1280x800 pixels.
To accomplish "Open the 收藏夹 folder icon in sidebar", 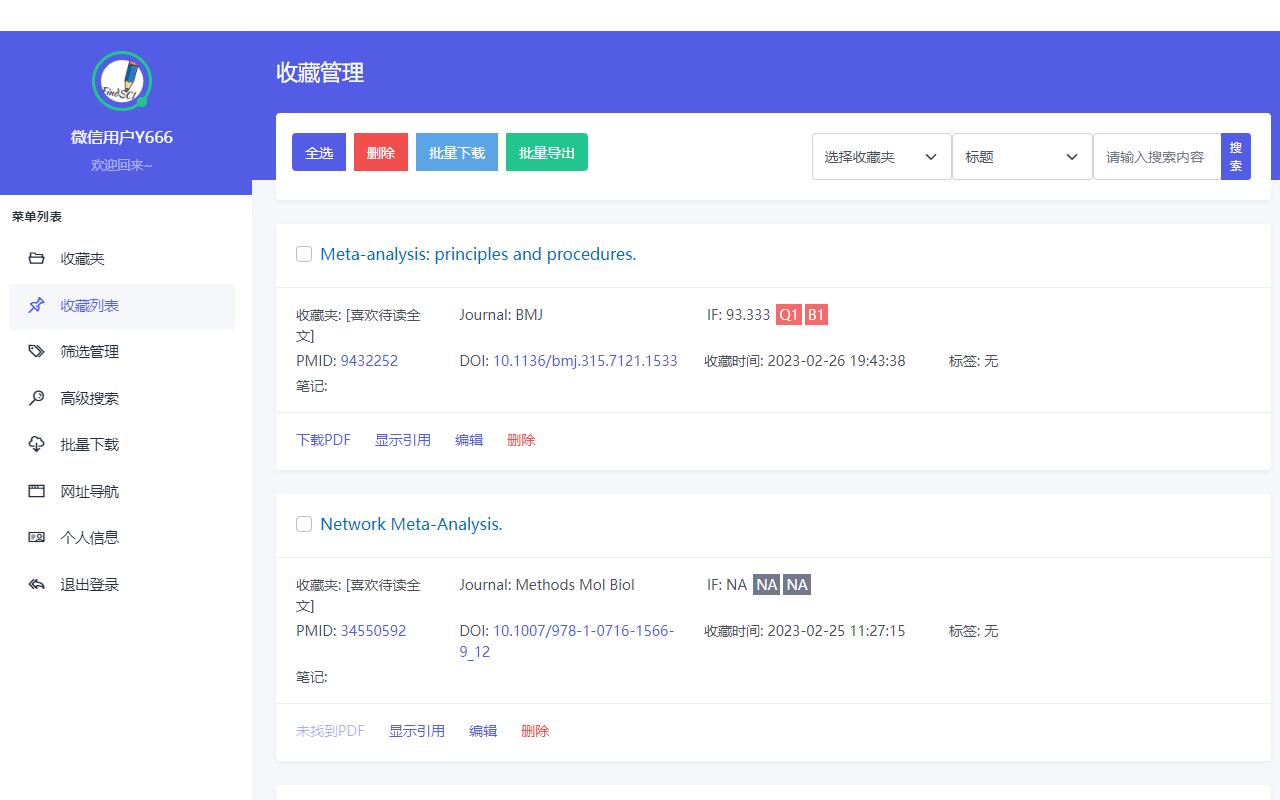I will pos(36,258).
